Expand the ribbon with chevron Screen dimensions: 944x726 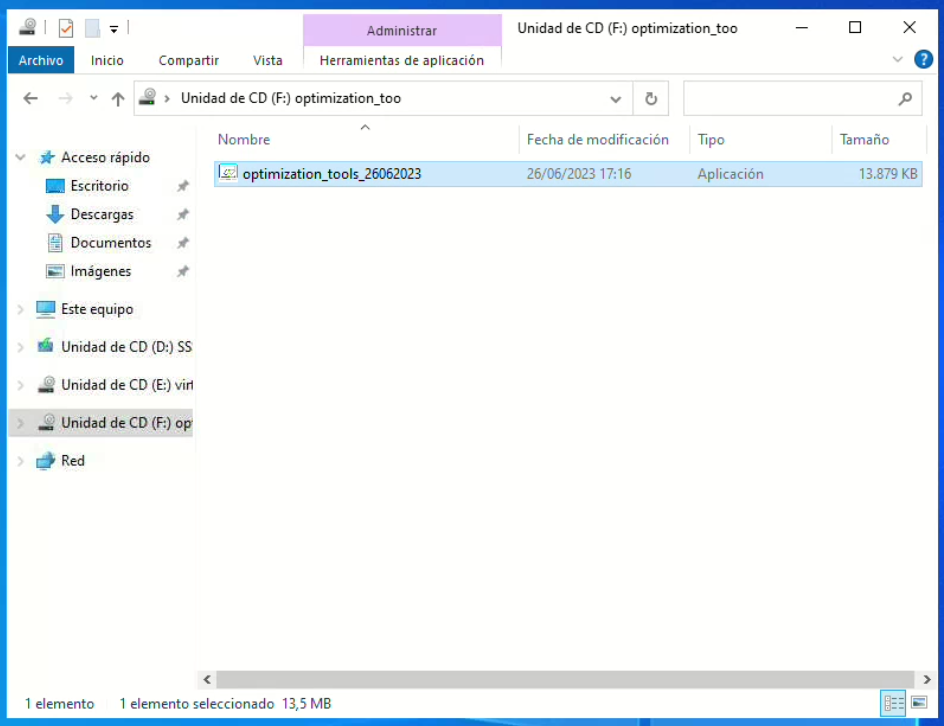click(897, 60)
